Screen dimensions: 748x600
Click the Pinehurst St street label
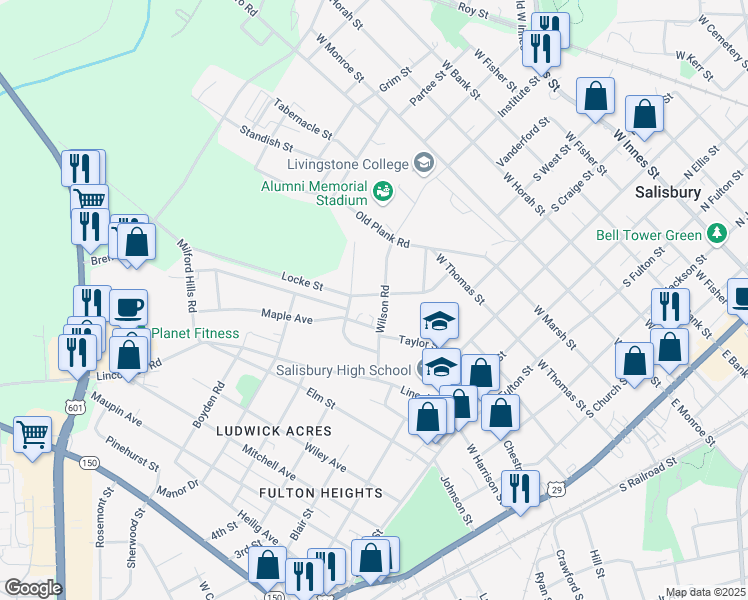coord(132,454)
